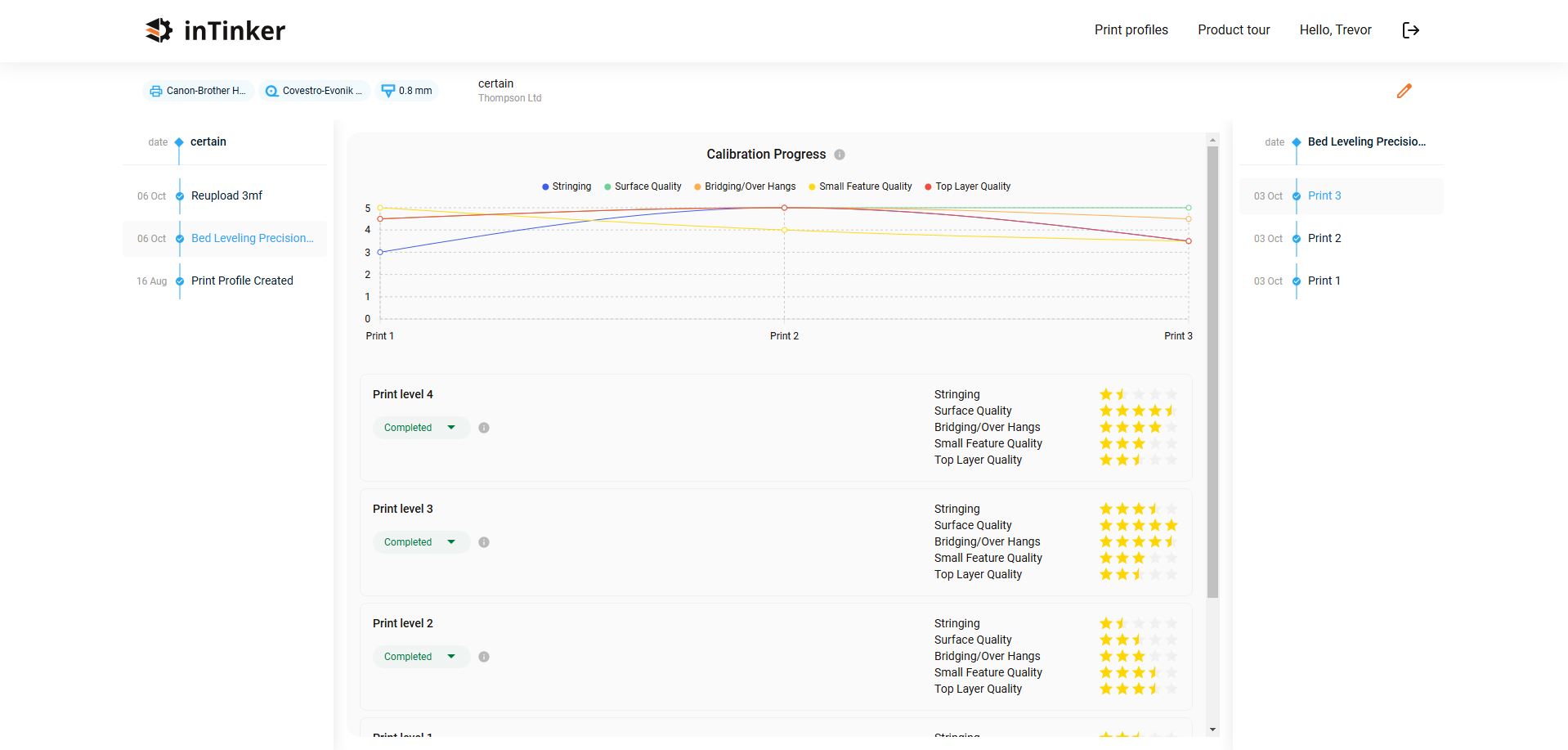Open Completed dropdown for Print level 3

click(421, 542)
